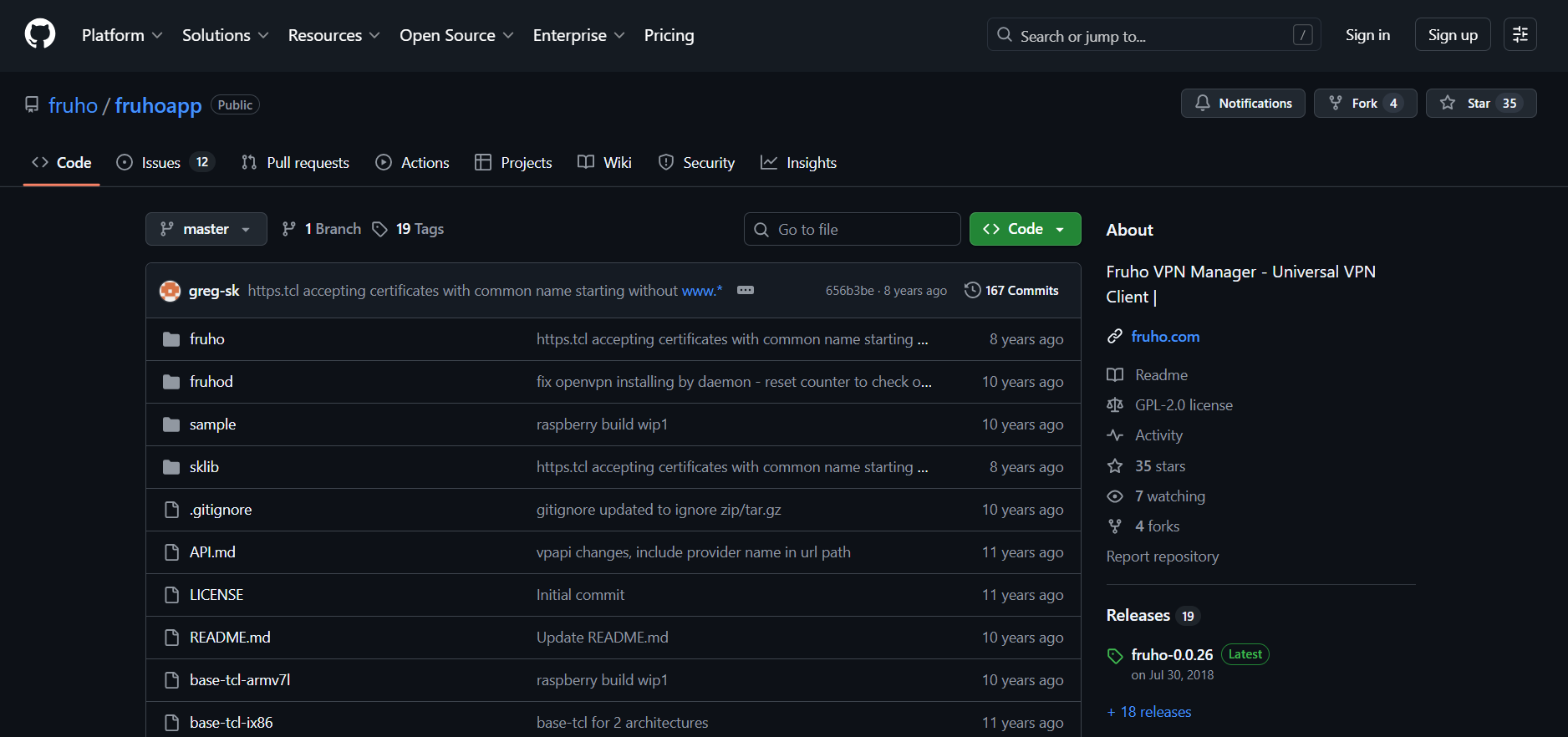Screen dimensions: 1568x737
Task: Click the eye icon beside 7 watching
Action: (1115, 496)
